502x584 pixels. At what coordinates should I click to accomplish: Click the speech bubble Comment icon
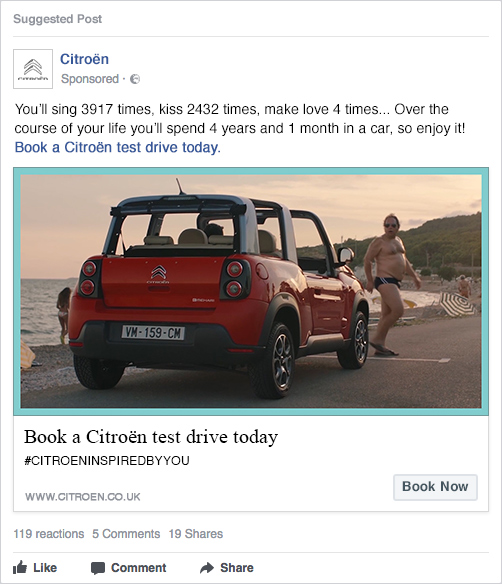tap(98, 568)
